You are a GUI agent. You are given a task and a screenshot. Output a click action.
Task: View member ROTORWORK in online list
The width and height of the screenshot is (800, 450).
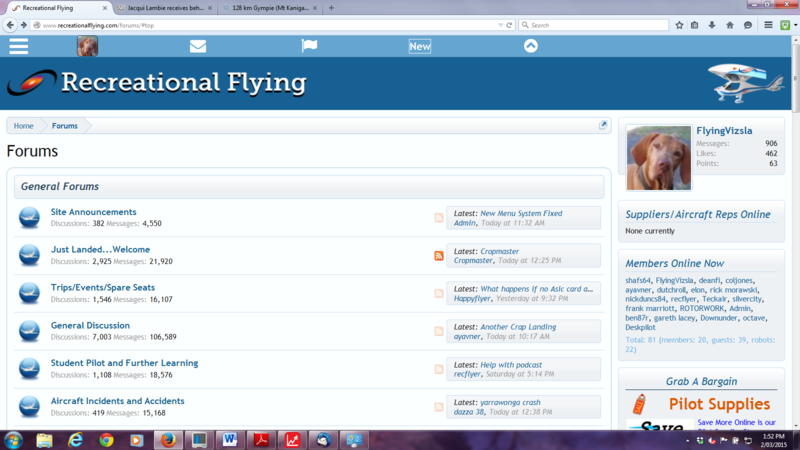click(x=702, y=308)
